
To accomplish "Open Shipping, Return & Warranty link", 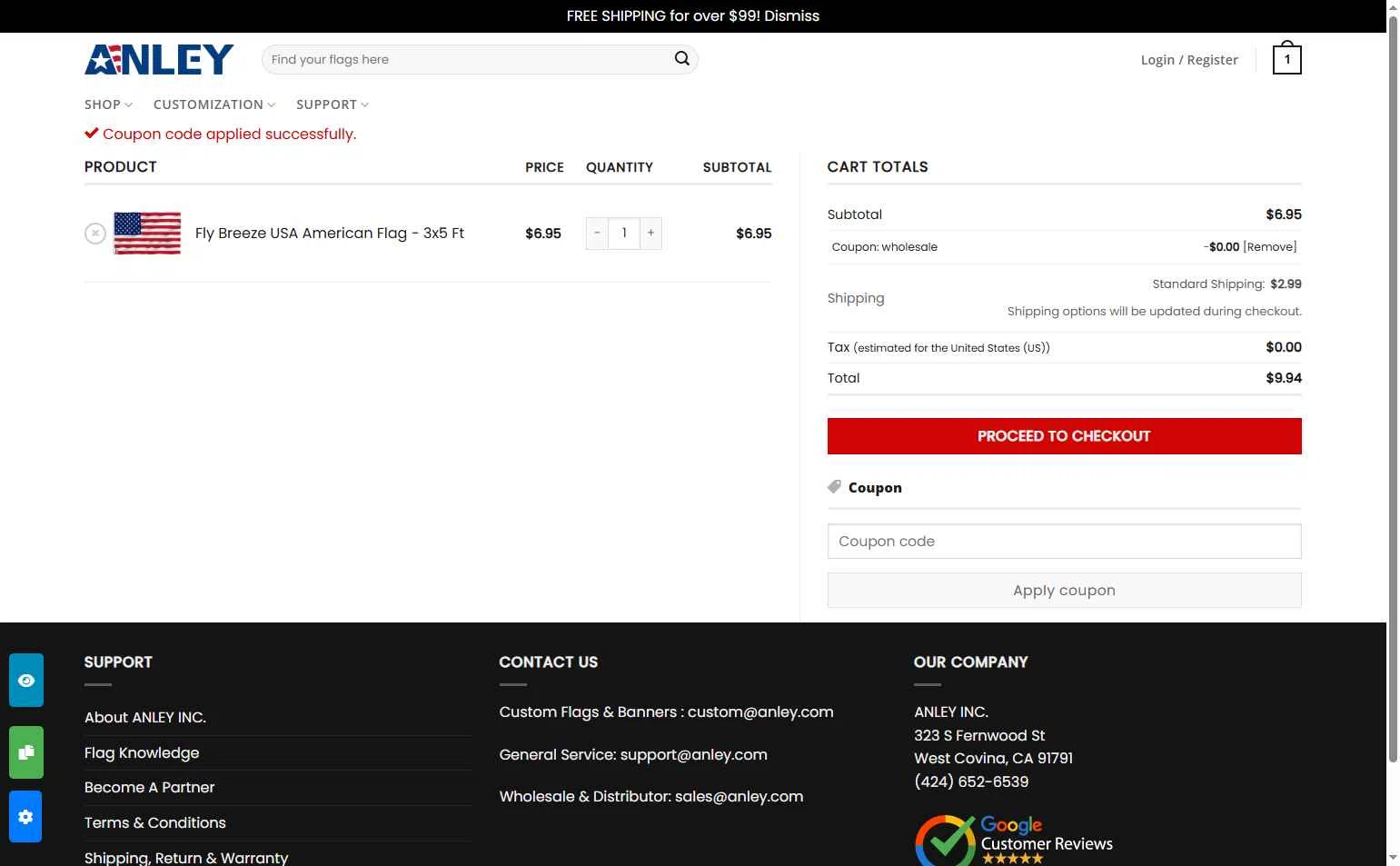I will (x=186, y=858).
